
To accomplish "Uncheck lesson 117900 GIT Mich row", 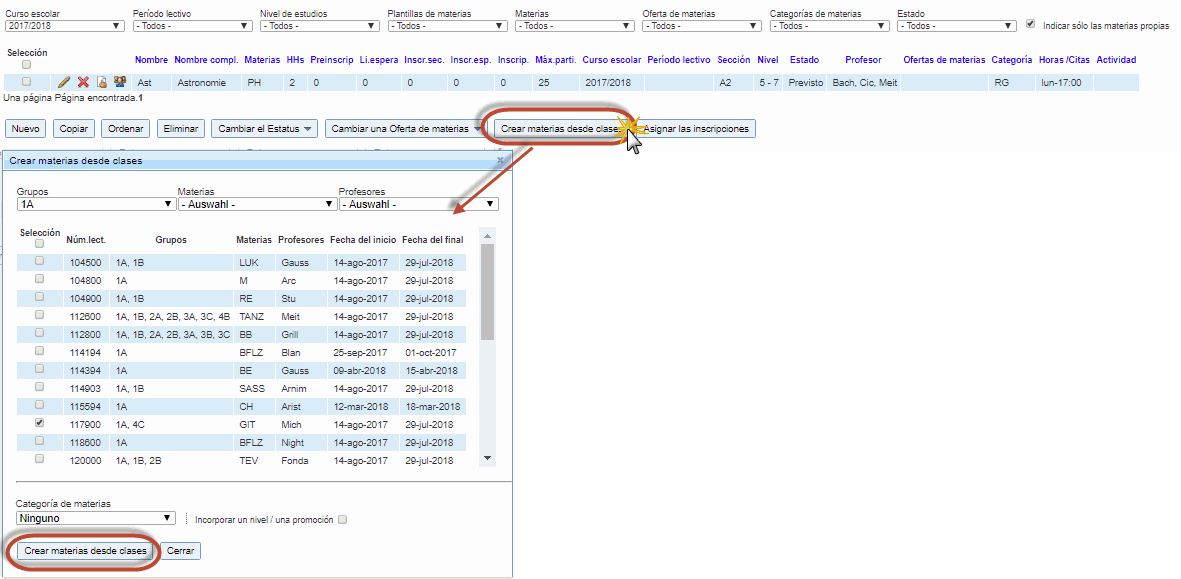I will pos(40,423).
